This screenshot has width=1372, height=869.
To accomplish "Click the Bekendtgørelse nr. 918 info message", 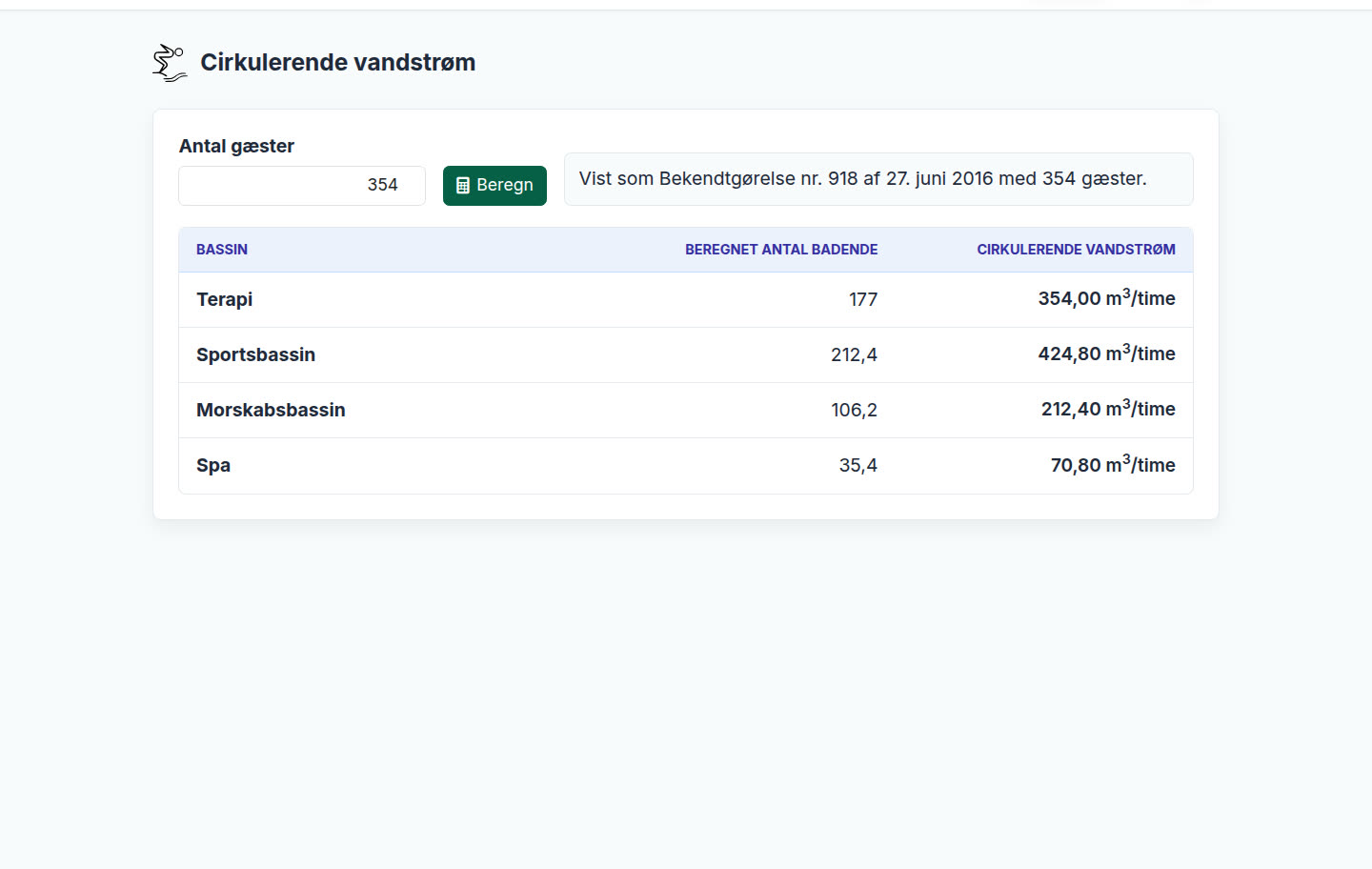I will tap(878, 179).
